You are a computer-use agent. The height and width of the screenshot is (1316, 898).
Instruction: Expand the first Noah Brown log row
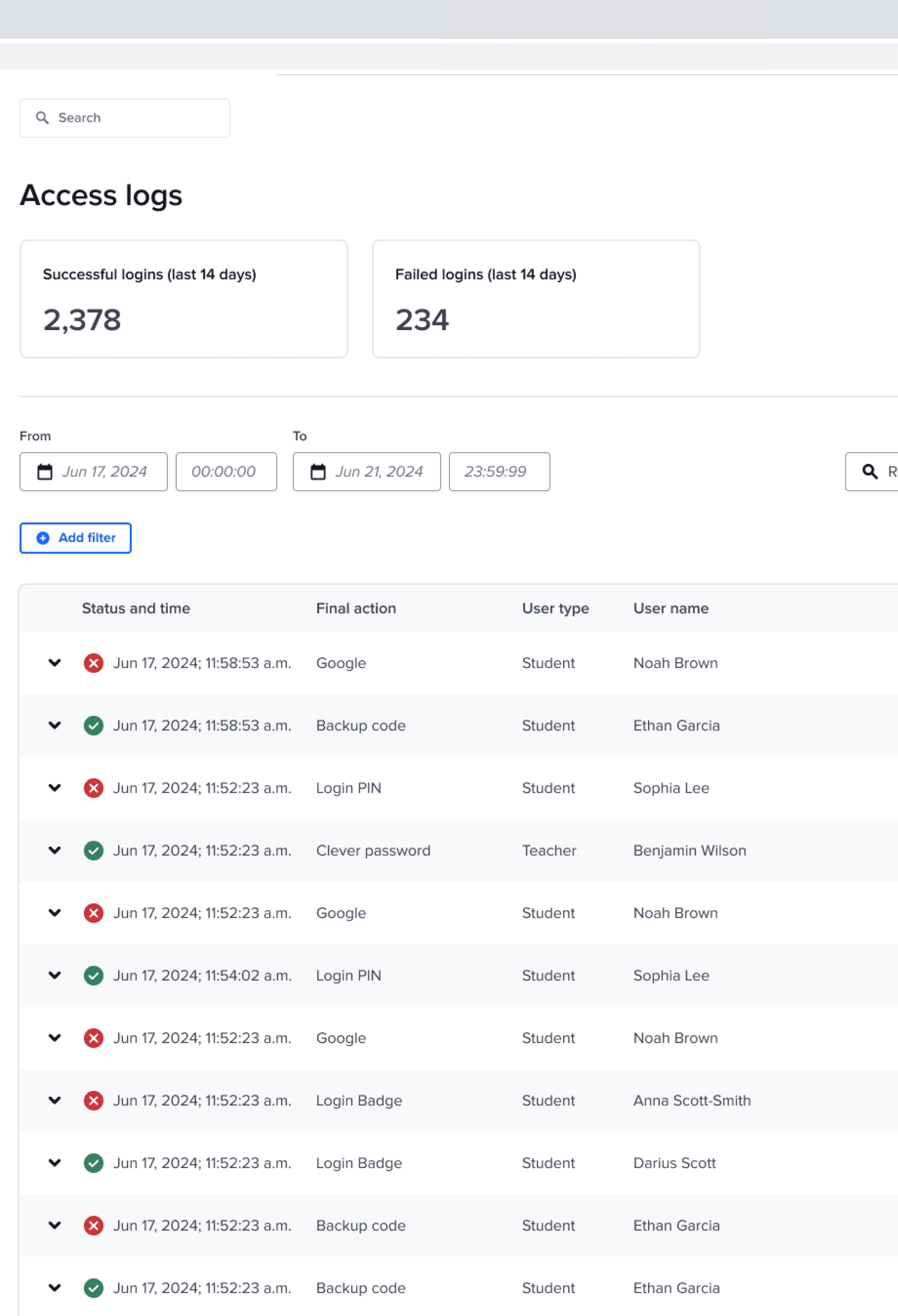[x=55, y=662]
